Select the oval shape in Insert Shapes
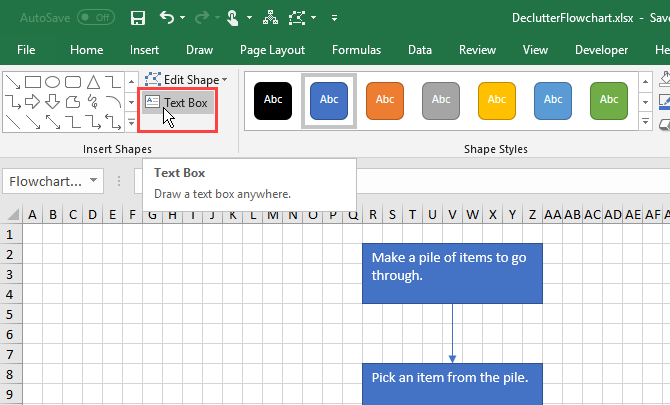Image resolution: width=670 pixels, height=405 pixels. (52, 82)
